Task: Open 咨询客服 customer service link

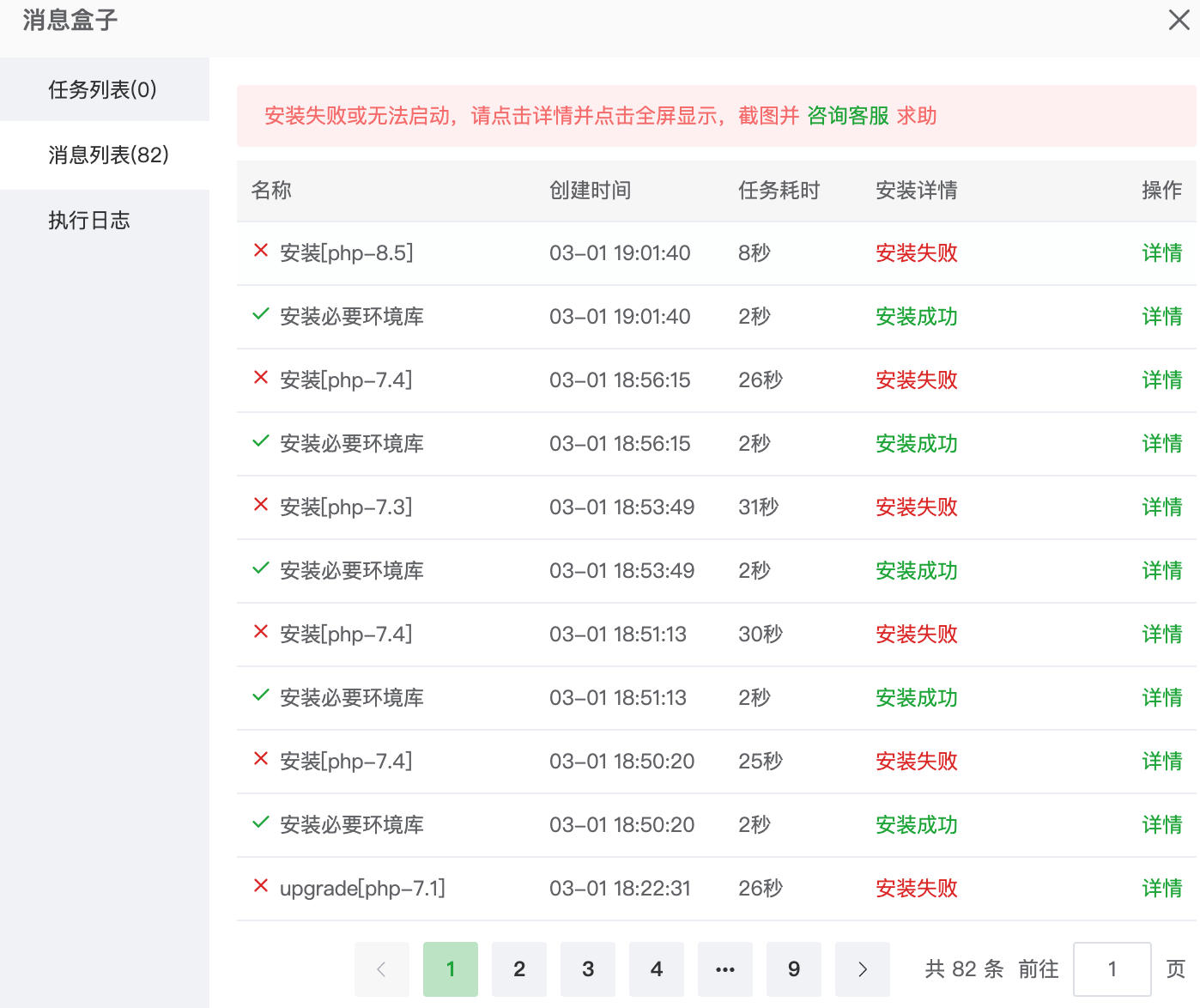Action: 847,116
